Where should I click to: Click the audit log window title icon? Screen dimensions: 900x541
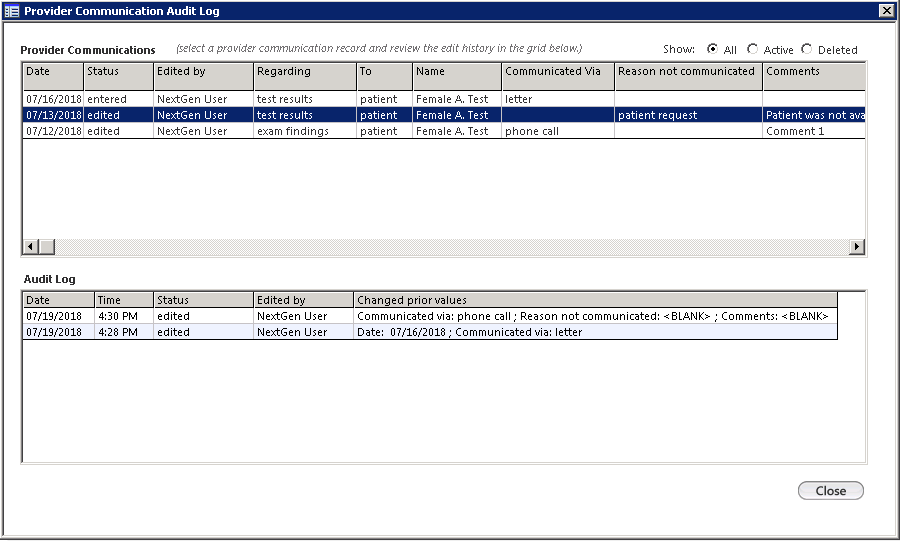[x=11, y=11]
